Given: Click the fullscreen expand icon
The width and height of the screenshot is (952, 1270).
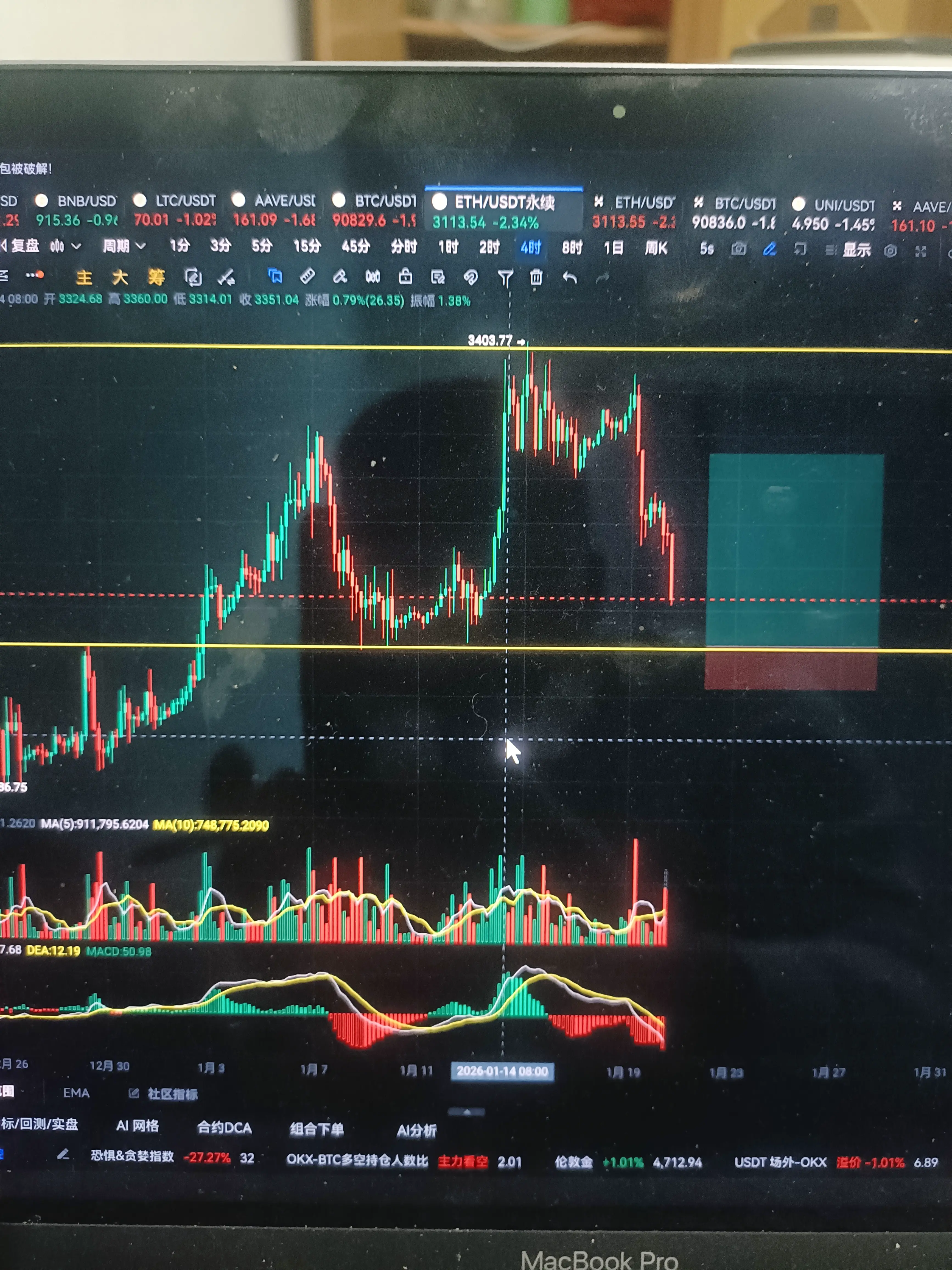Looking at the screenshot, I should point(920,252).
